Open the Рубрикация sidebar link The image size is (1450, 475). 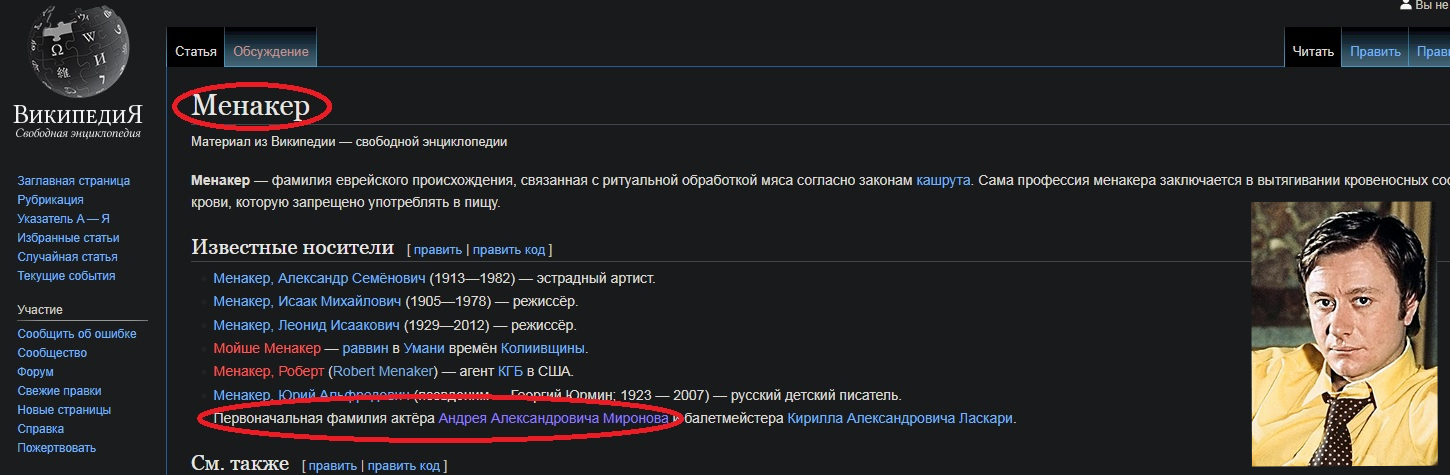click(x=50, y=200)
